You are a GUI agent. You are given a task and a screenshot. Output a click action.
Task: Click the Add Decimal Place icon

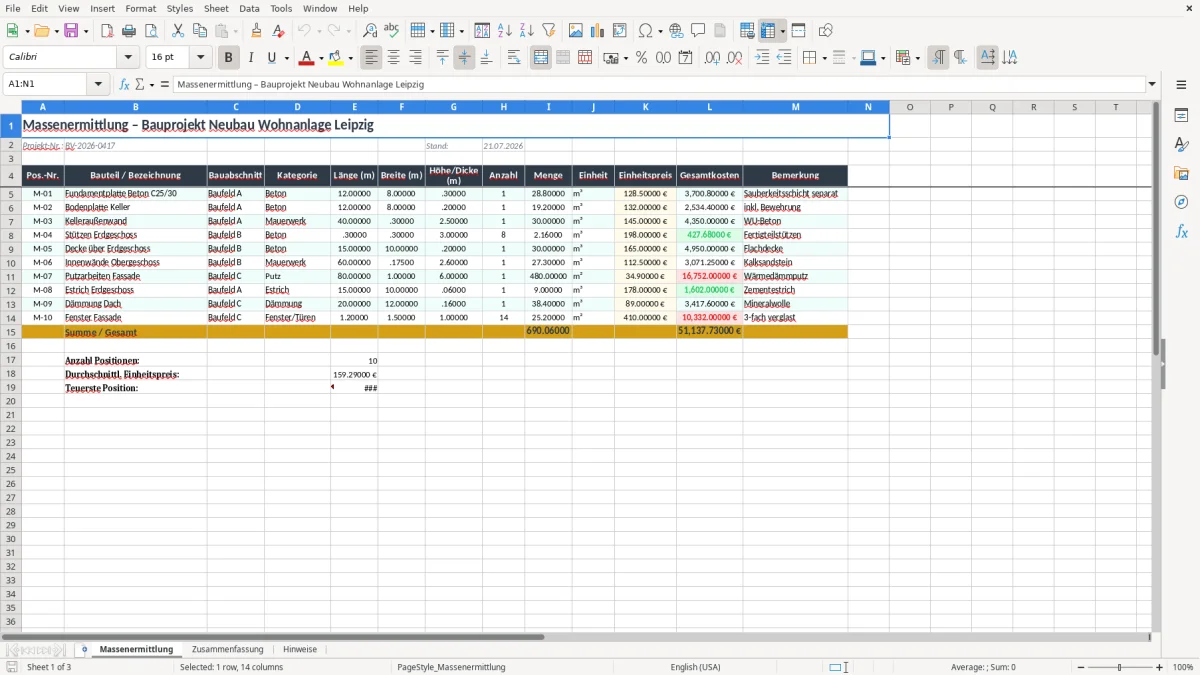[x=712, y=58]
